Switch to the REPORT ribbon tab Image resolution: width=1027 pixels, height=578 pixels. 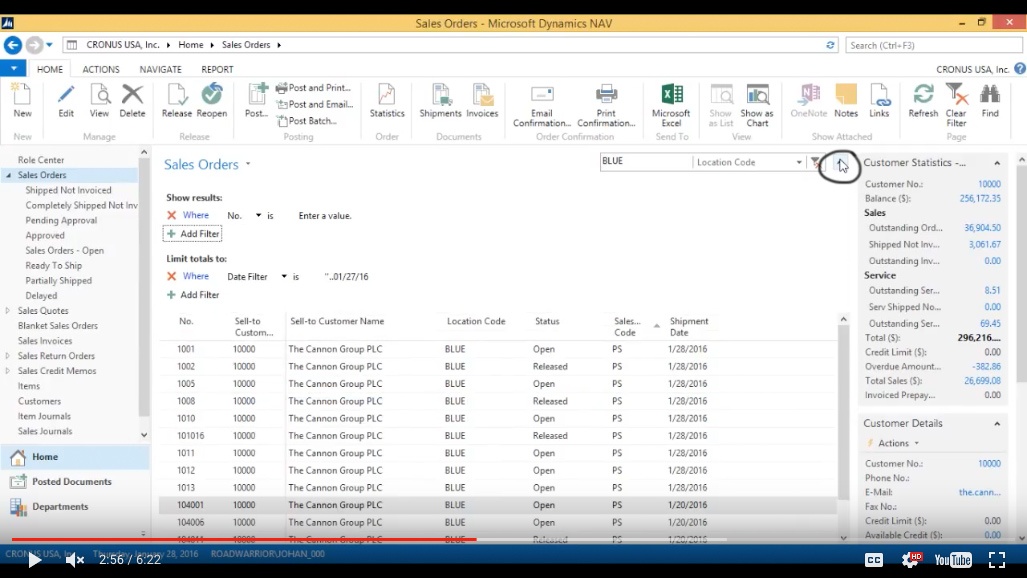click(217, 69)
